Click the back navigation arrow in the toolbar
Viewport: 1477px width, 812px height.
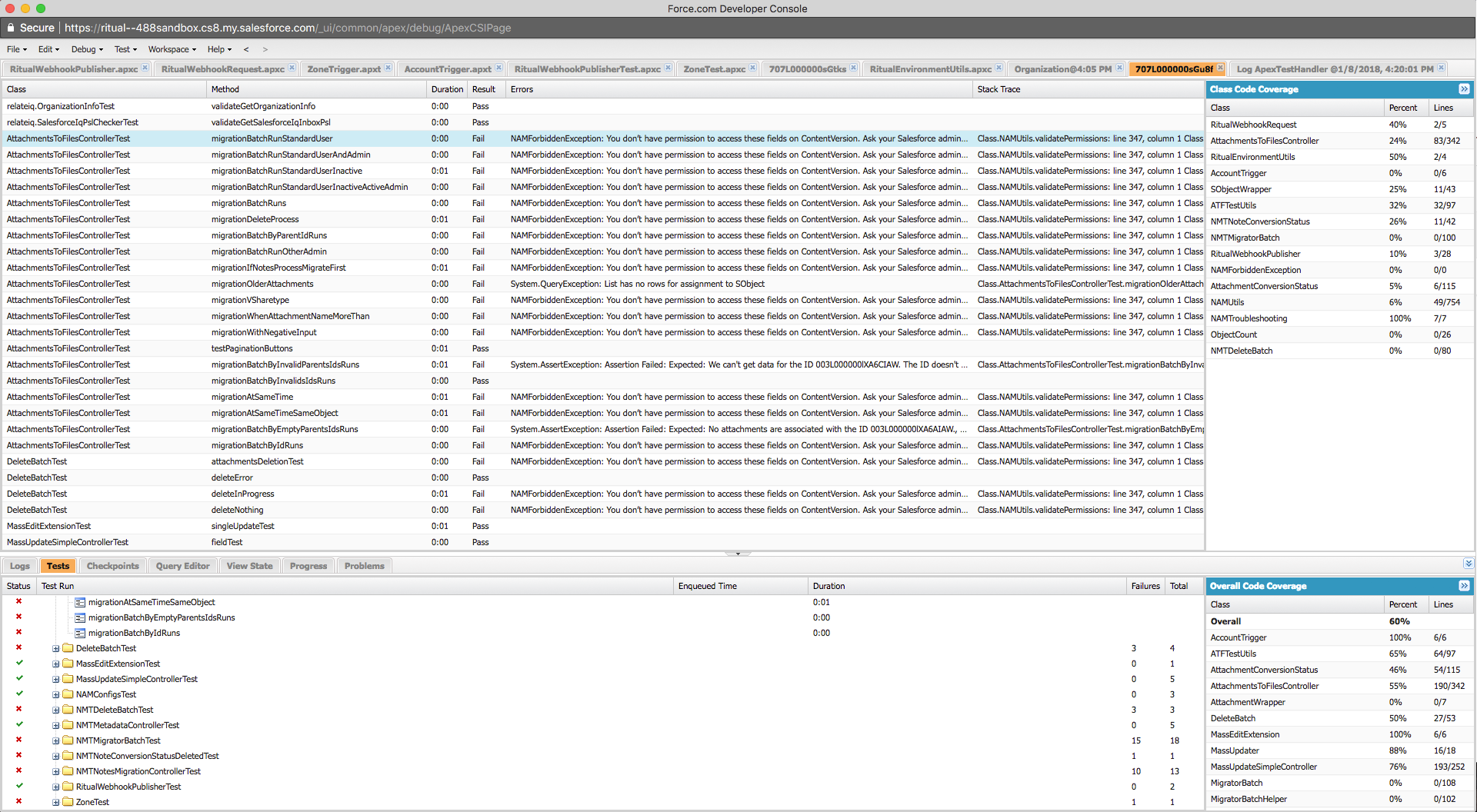(x=246, y=49)
